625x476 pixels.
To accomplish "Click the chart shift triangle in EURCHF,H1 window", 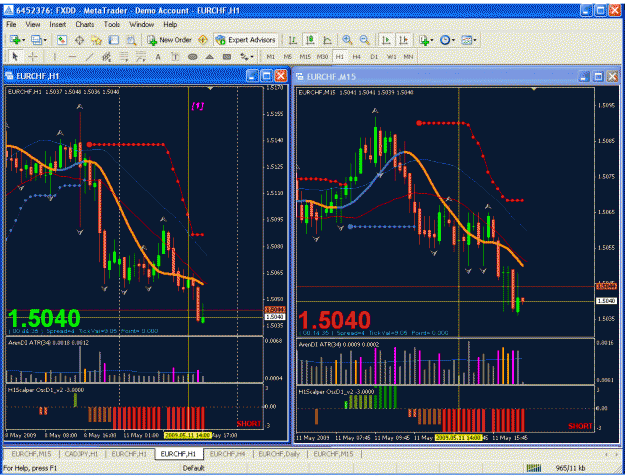I will [211, 88].
